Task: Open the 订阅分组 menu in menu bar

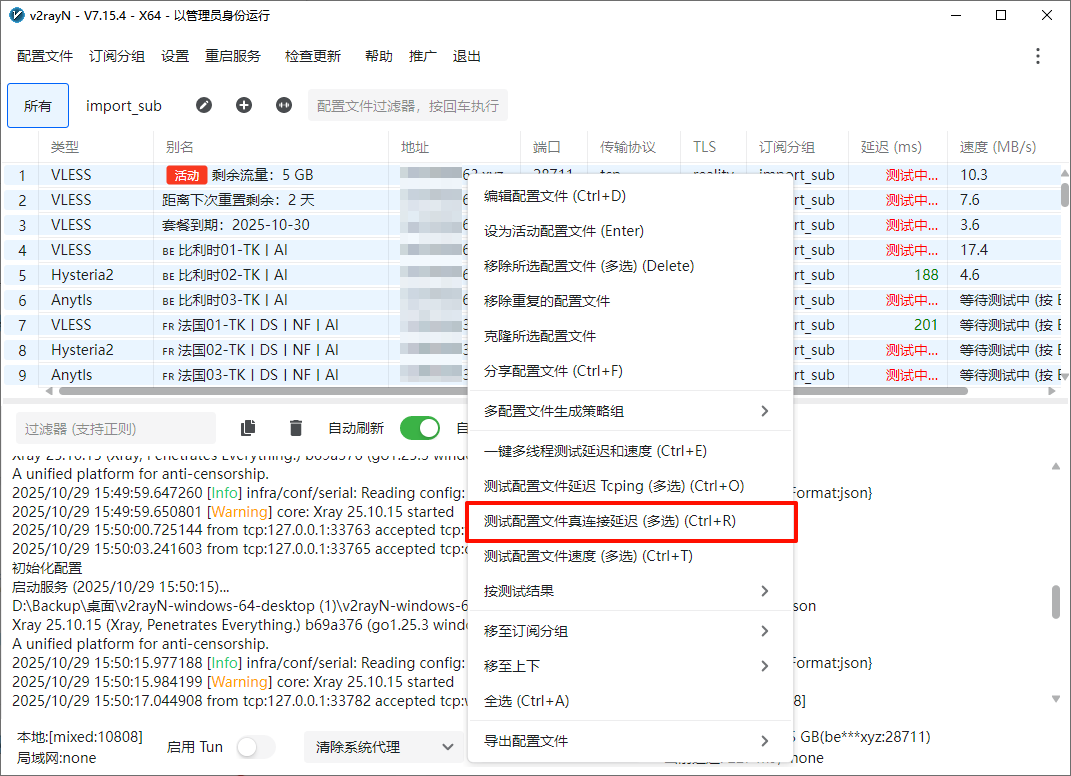Action: tap(117, 56)
